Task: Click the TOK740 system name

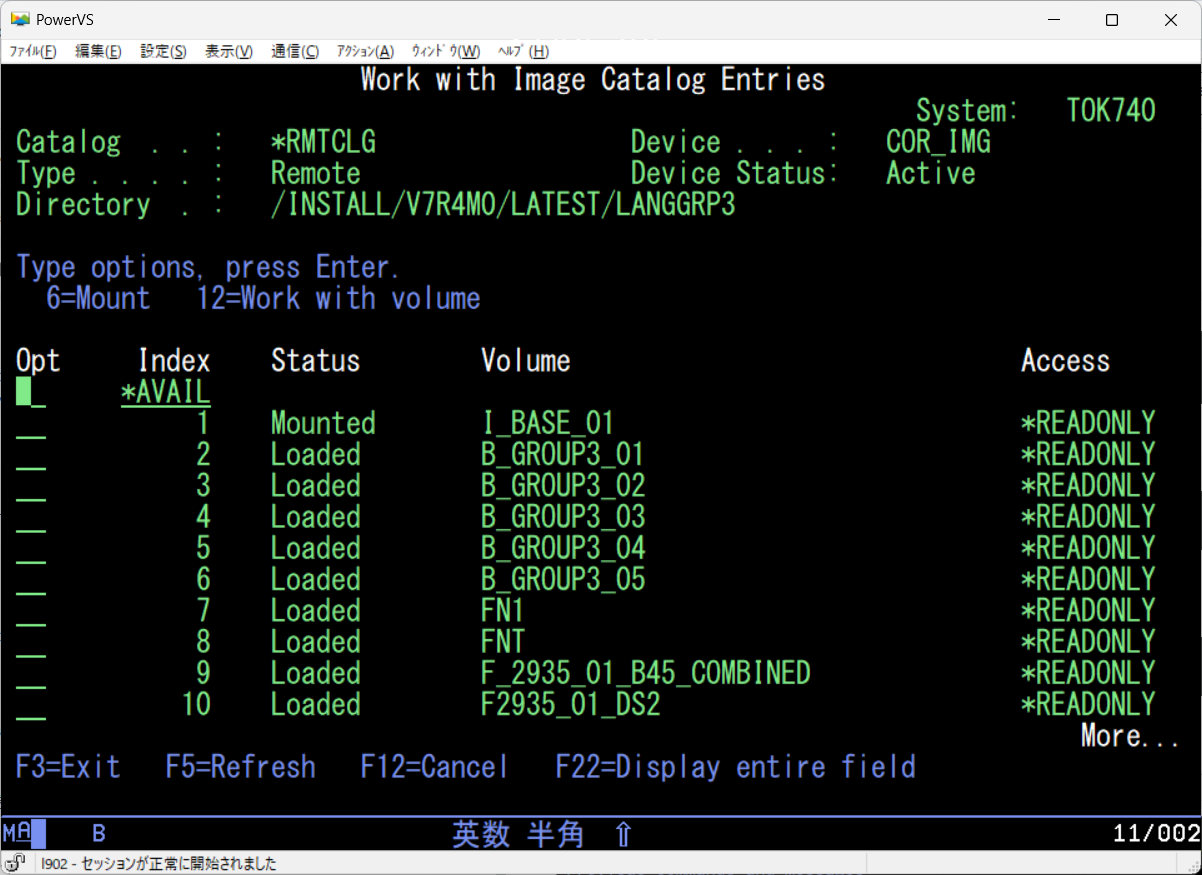Action: tap(1111, 110)
